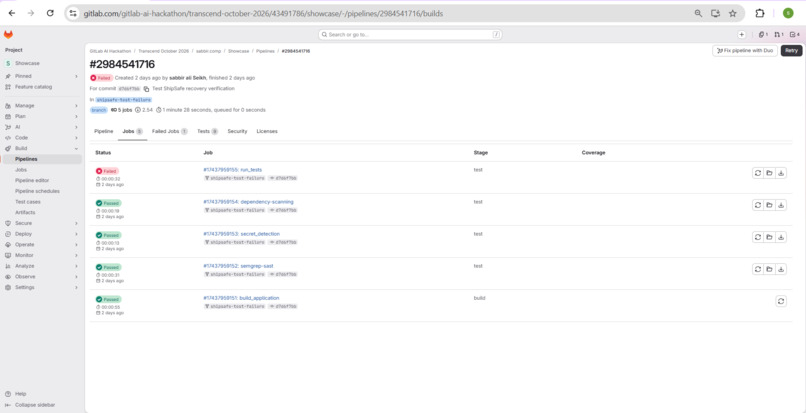Open shipsafe-test-failure branch link in header
This screenshot has width=806, height=413.
(123, 100)
